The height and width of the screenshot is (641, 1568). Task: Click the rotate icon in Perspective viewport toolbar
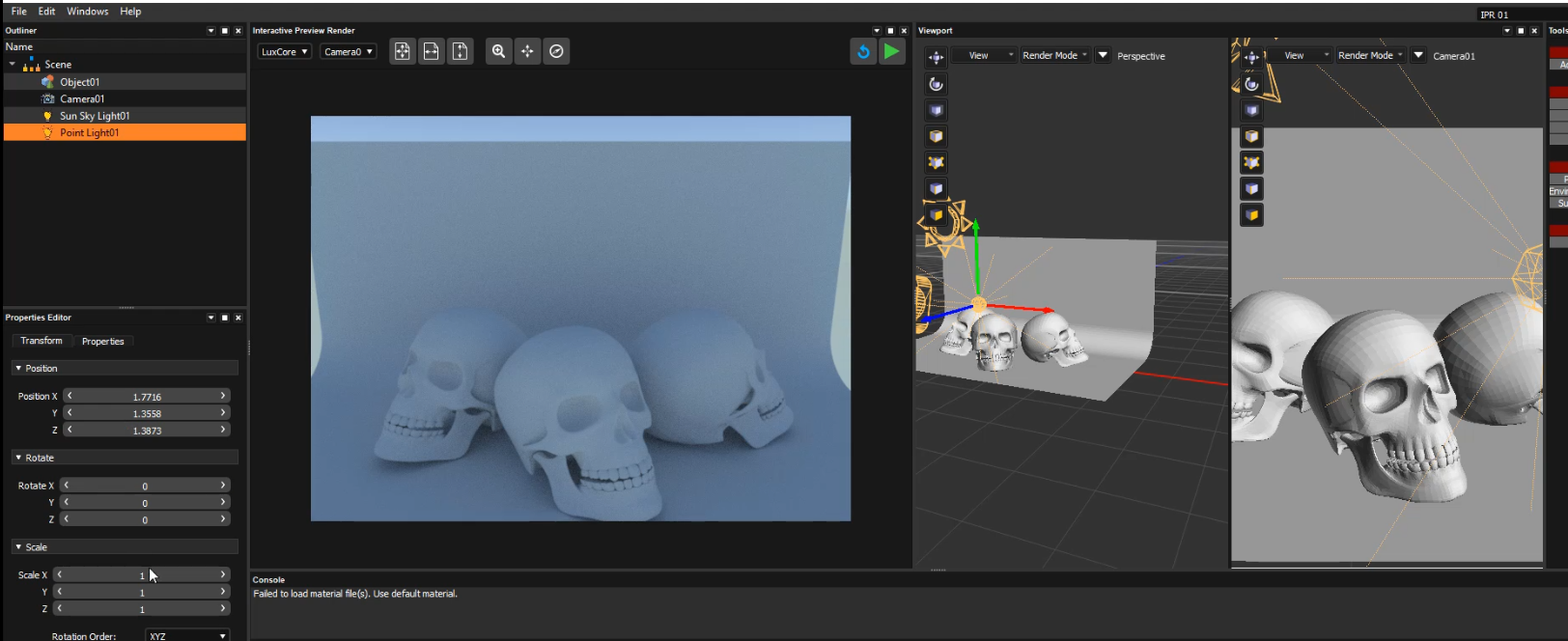(x=936, y=84)
